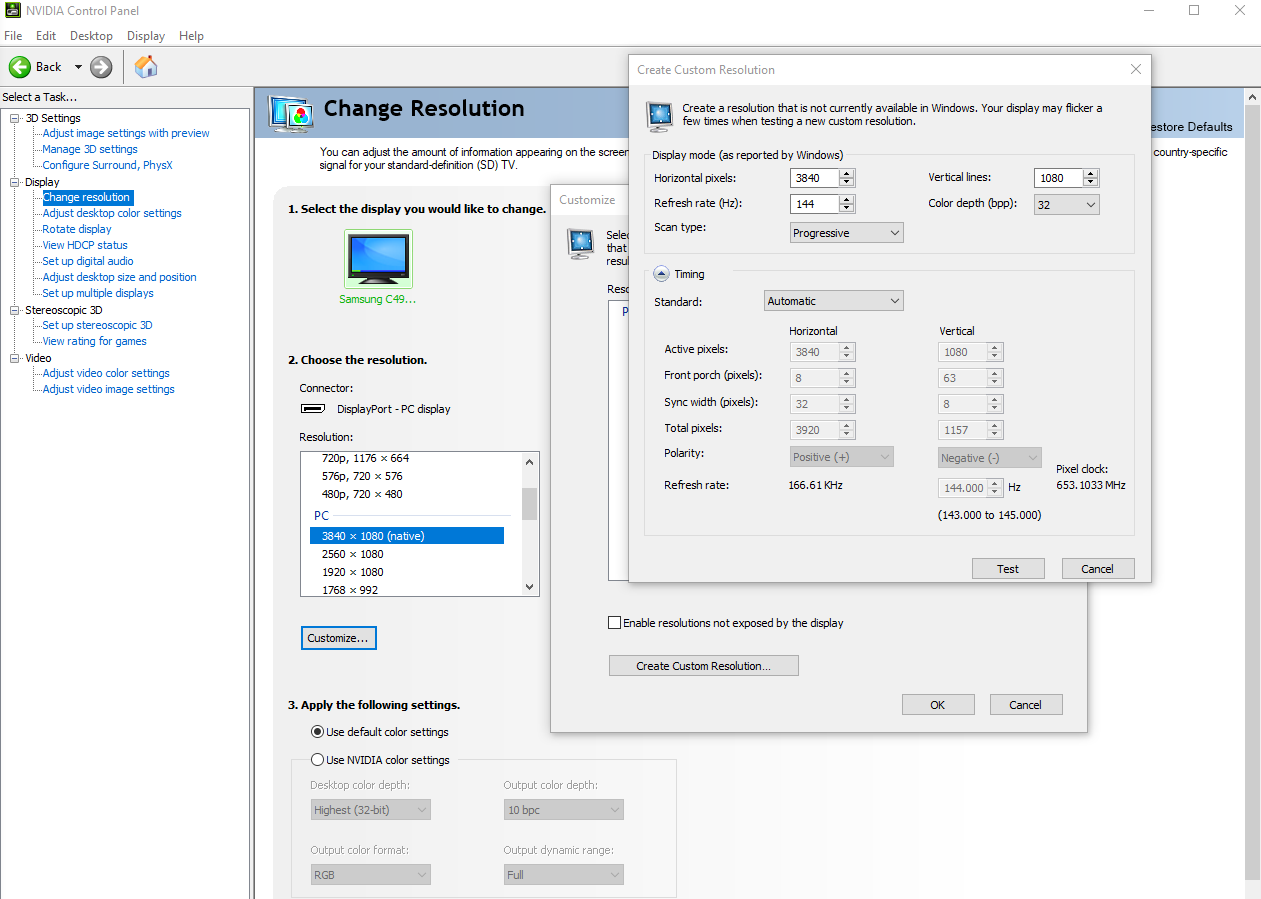1261x899 pixels.
Task: Increase Horizontal pixels with up stepper
Action: 847,174
